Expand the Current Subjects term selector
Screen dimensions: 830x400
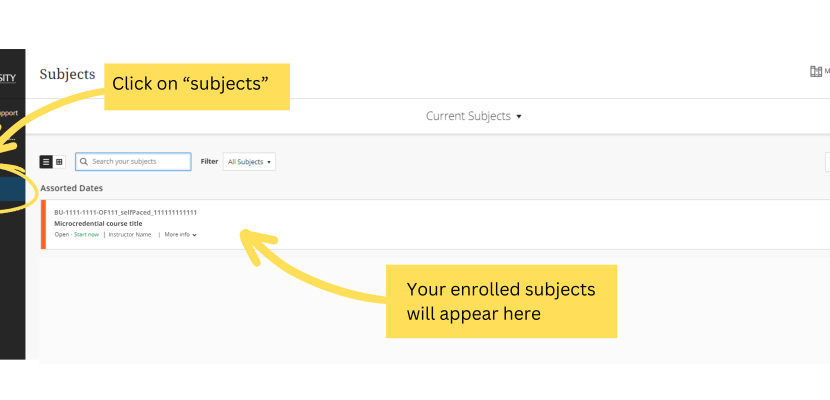[474, 116]
